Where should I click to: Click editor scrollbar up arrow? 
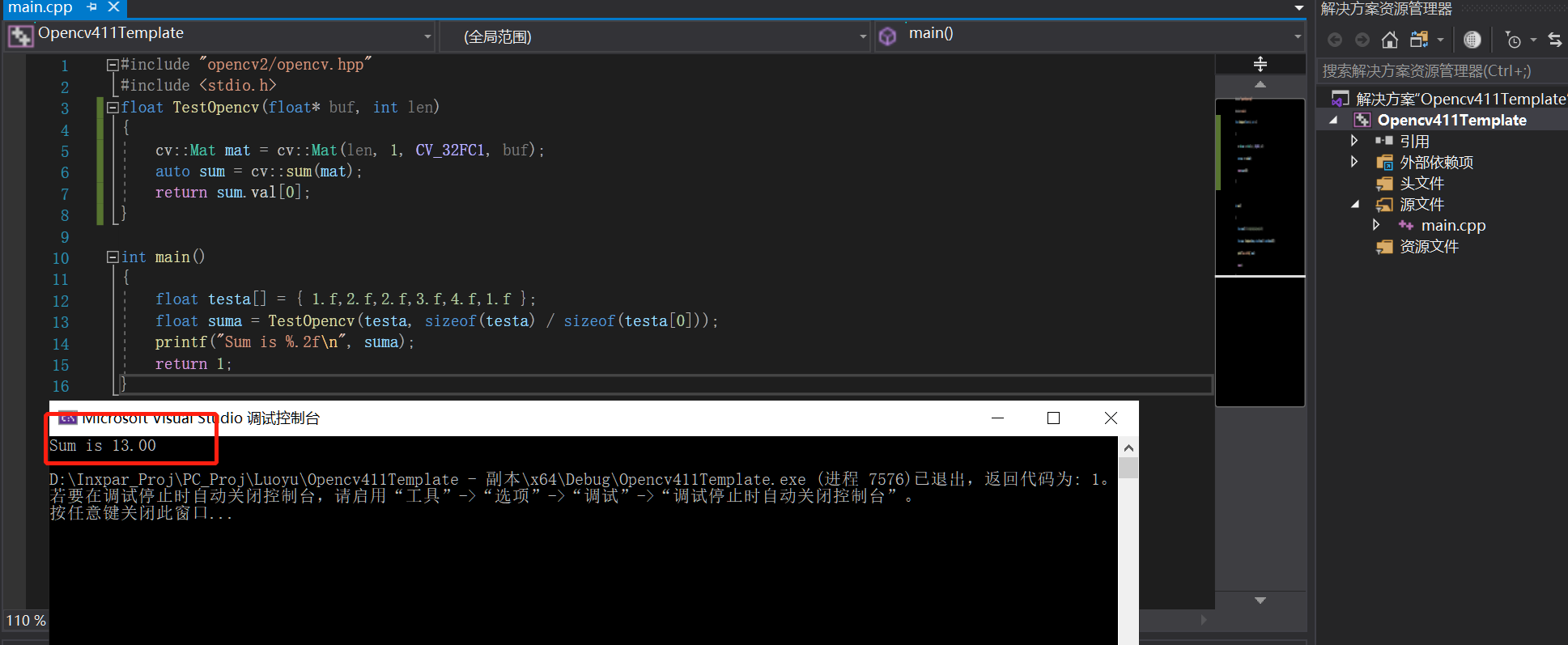click(x=1260, y=84)
